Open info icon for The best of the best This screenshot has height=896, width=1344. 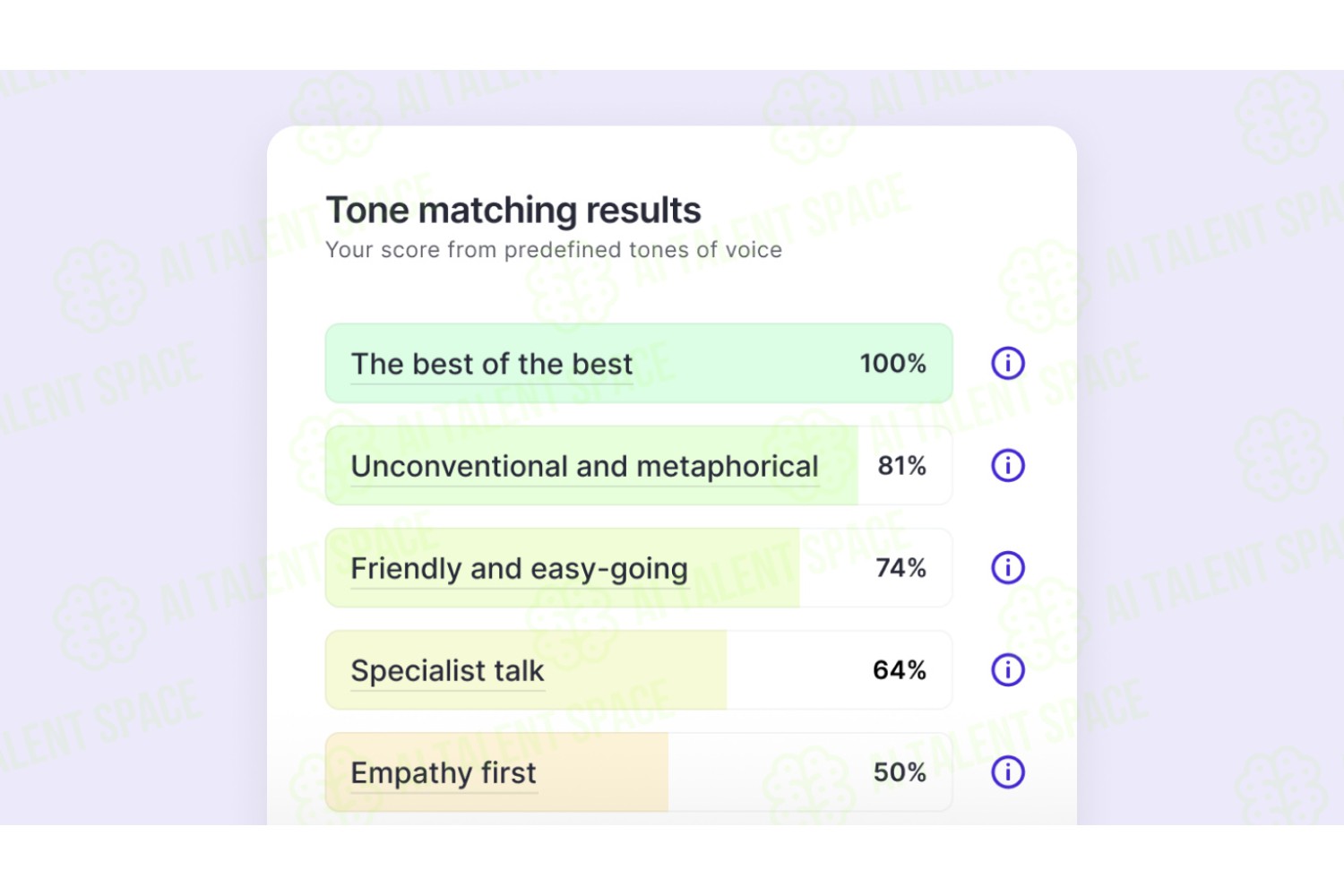tap(1008, 363)
